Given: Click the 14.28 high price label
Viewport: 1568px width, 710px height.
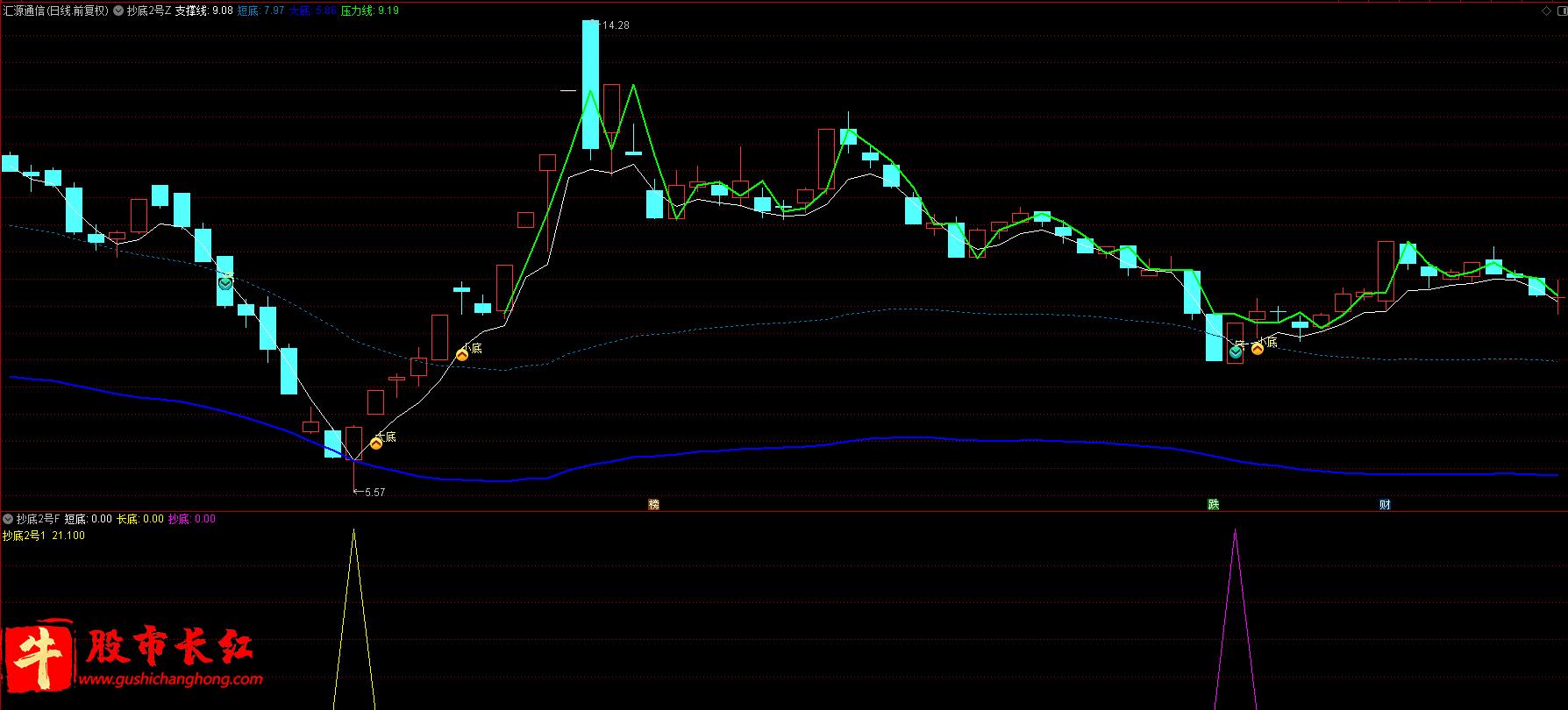Looking at the screenshot, I should (616, 25).
